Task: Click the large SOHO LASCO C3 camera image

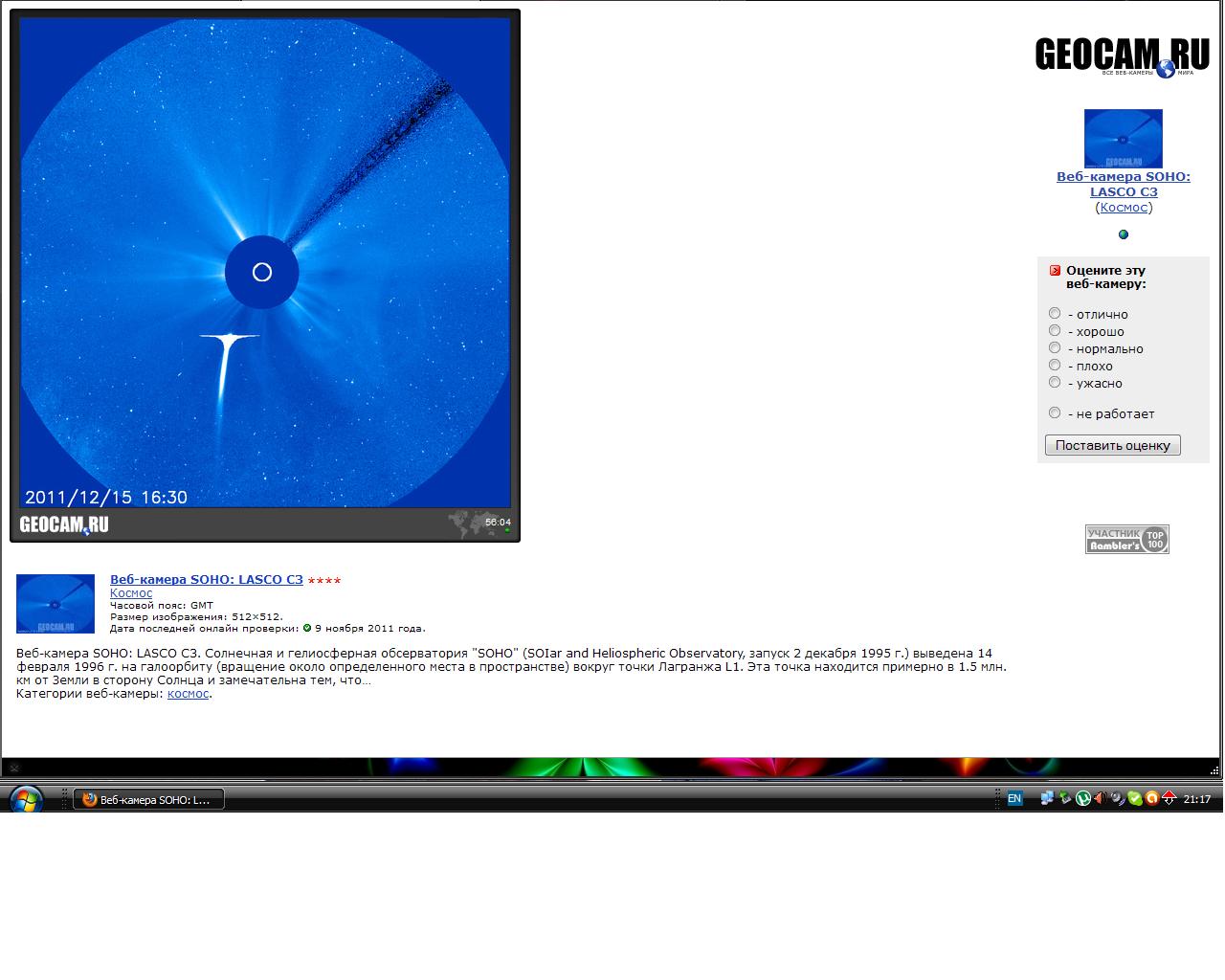Action: 265,263
